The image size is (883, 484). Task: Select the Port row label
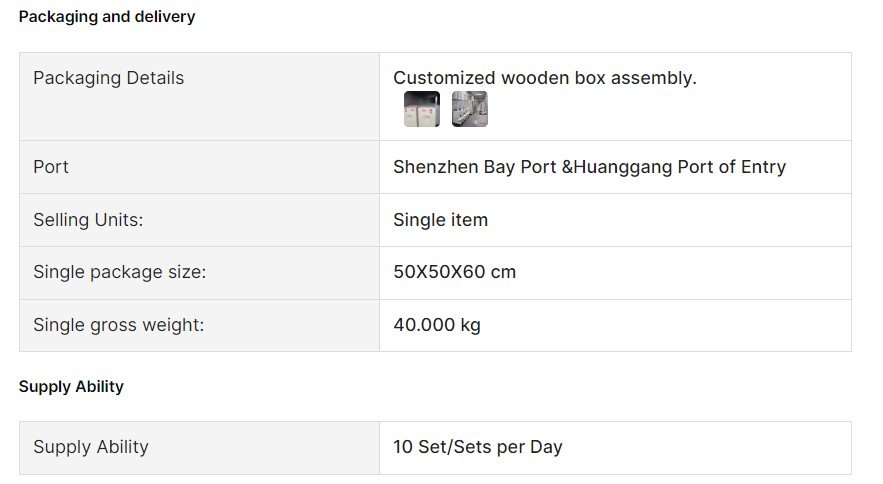tap(51, 167)
